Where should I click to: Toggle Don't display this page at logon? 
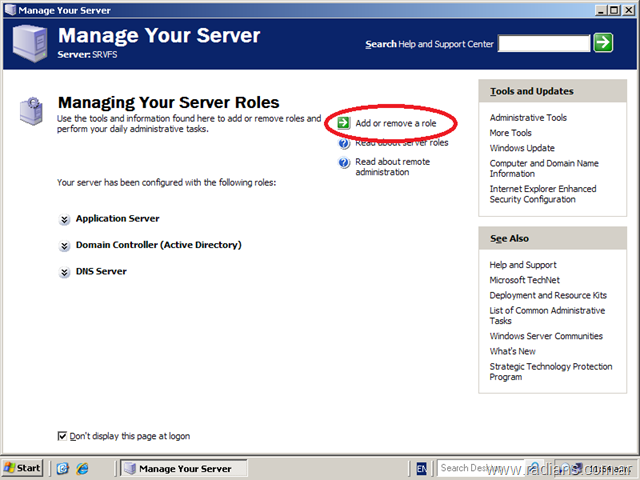point(63,436)
